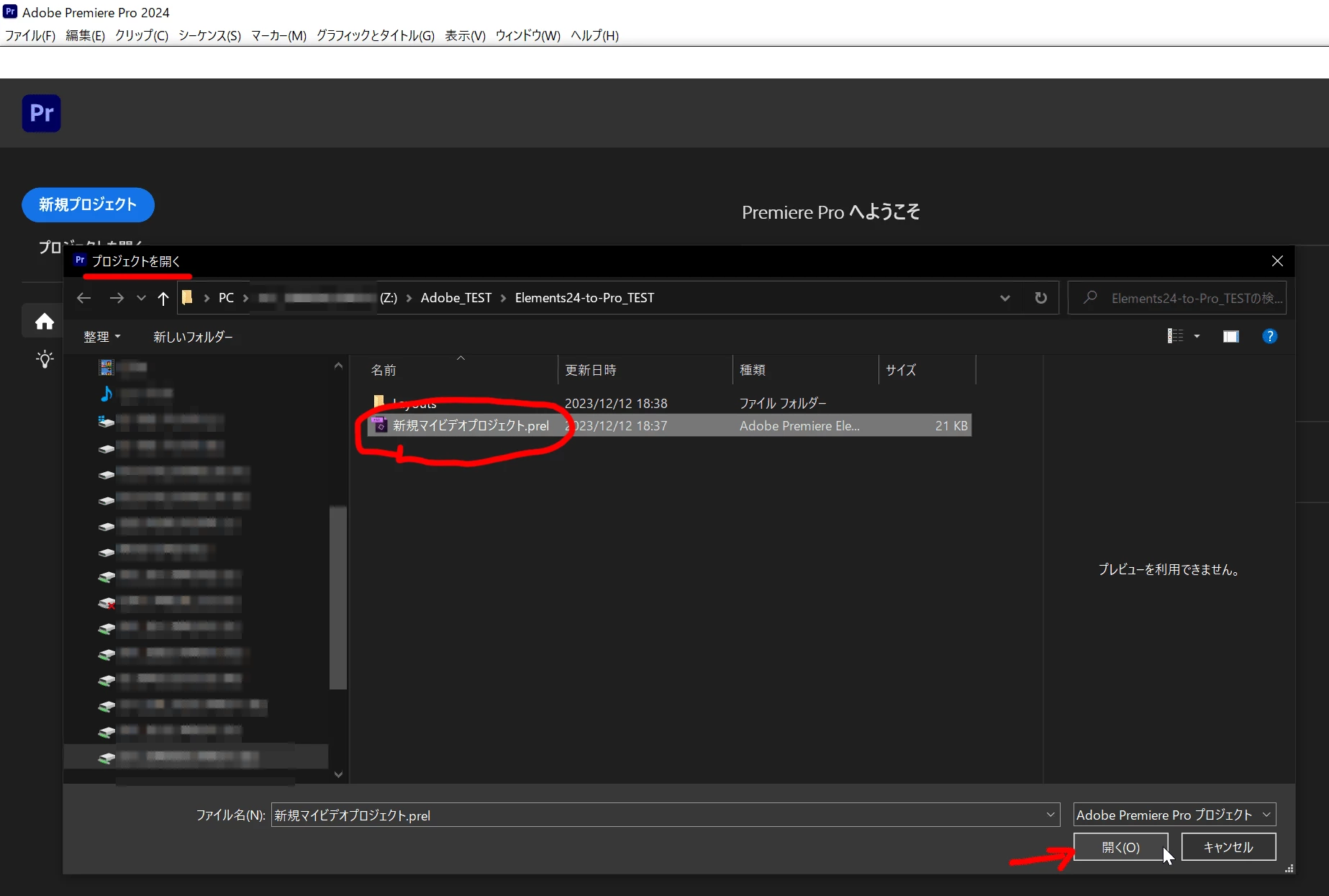Click the 2023/12/12 18:38 date cell
The height and width of the screenshot is (896, 1329).
pos(616,403)
